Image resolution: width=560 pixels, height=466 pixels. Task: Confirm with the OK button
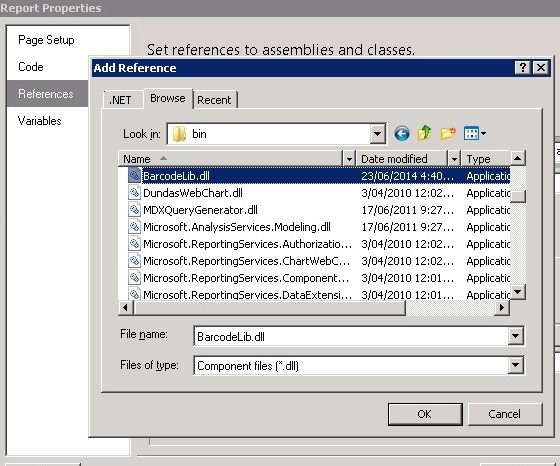(425, 414)
